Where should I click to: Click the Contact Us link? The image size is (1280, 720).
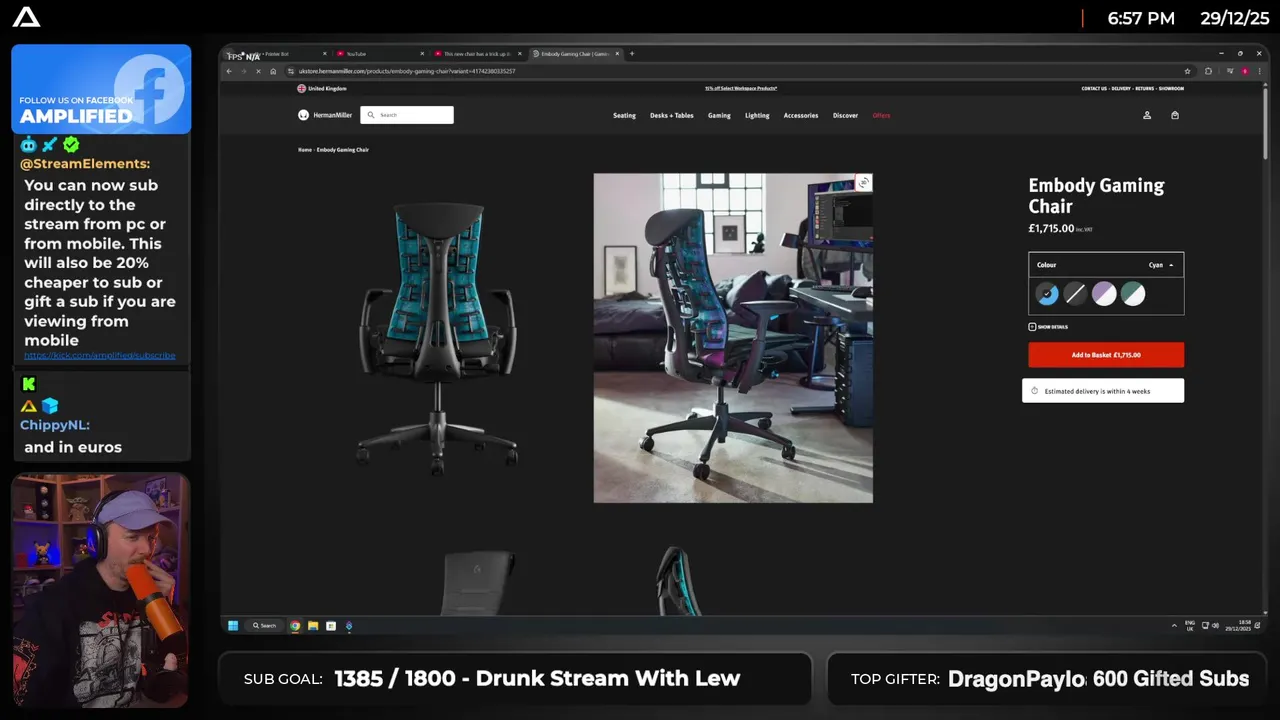coord(1094,88)
